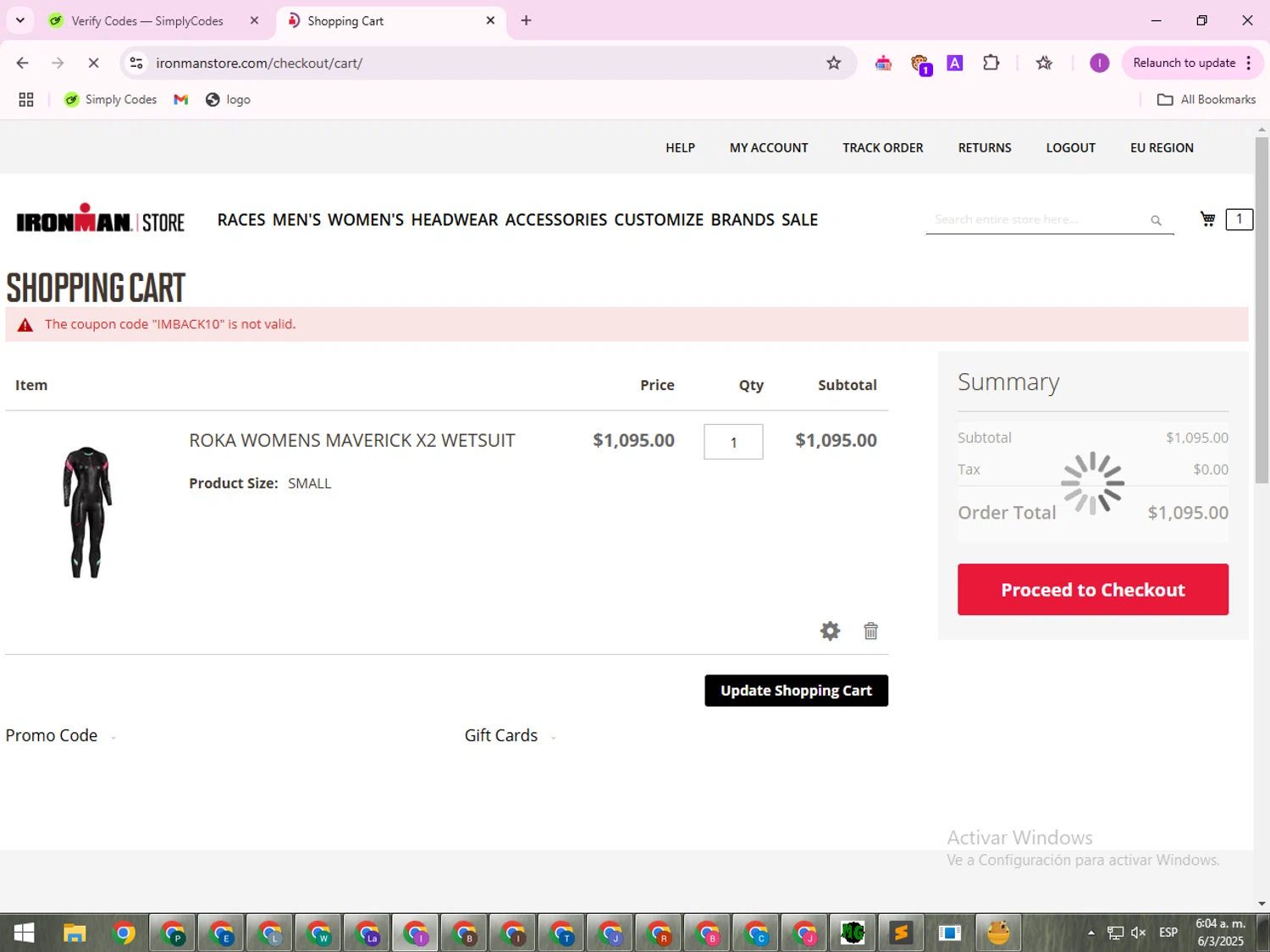The image size is (1270, 952).
Task: Open the Gmail bookmark icon
Action: [x=180, y=100]
